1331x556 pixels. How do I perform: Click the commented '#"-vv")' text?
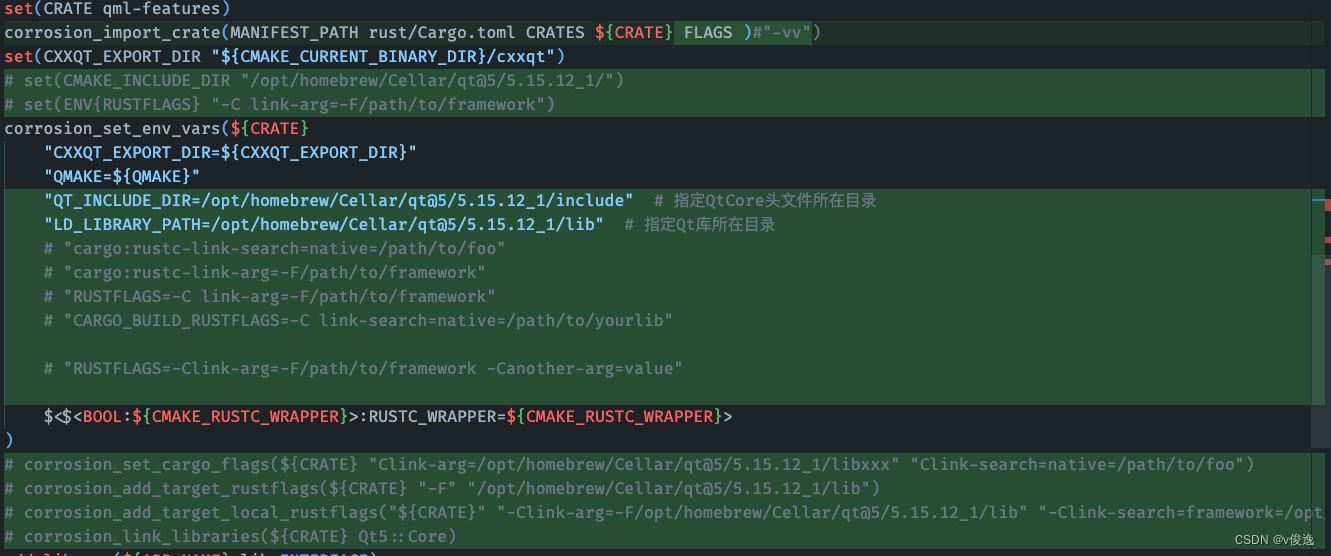pos(786,32)
